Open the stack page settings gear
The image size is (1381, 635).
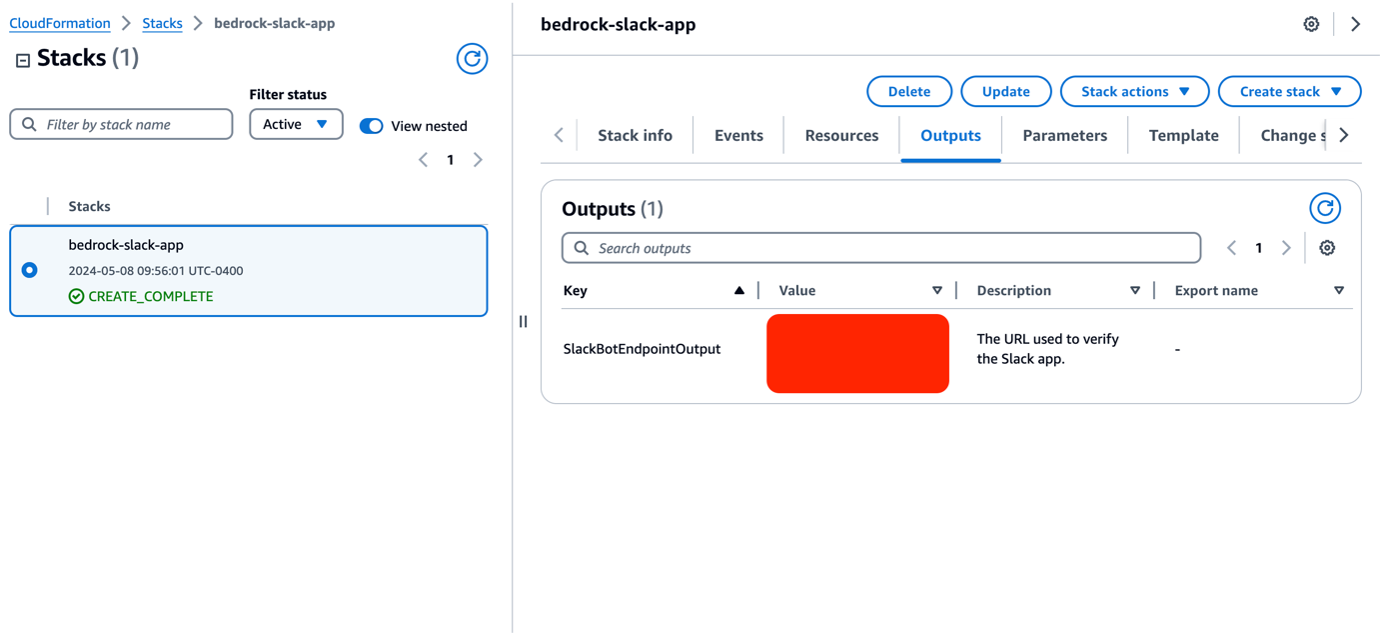point(1310,23)
